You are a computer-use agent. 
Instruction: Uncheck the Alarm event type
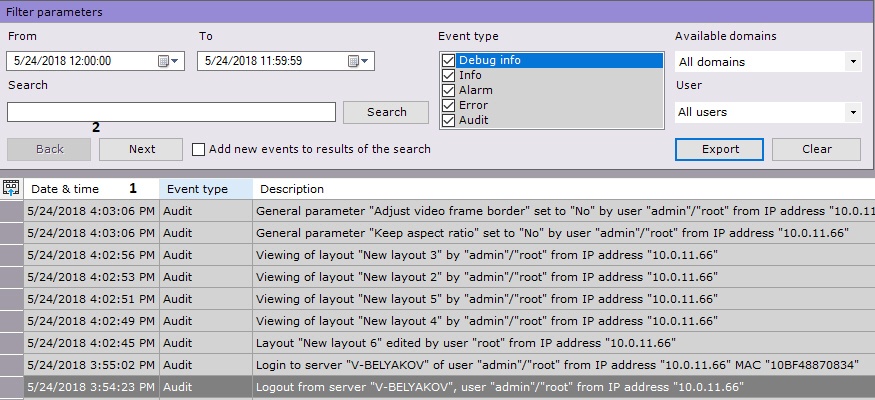[x=448, y=90]
